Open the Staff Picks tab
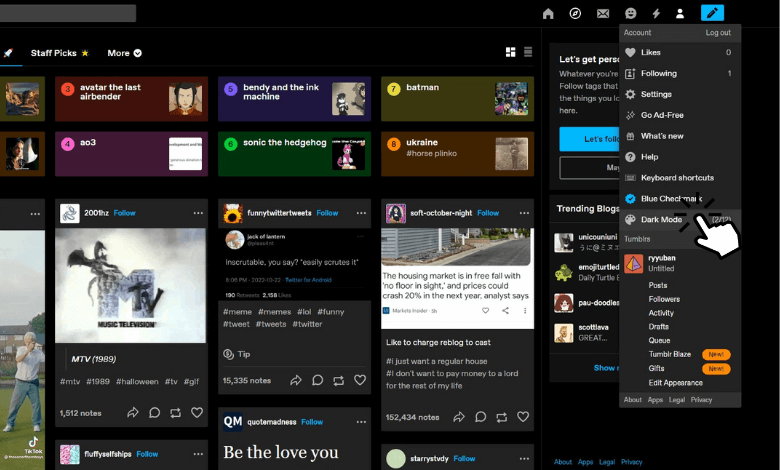780x470 pixels. click(60, 53)
